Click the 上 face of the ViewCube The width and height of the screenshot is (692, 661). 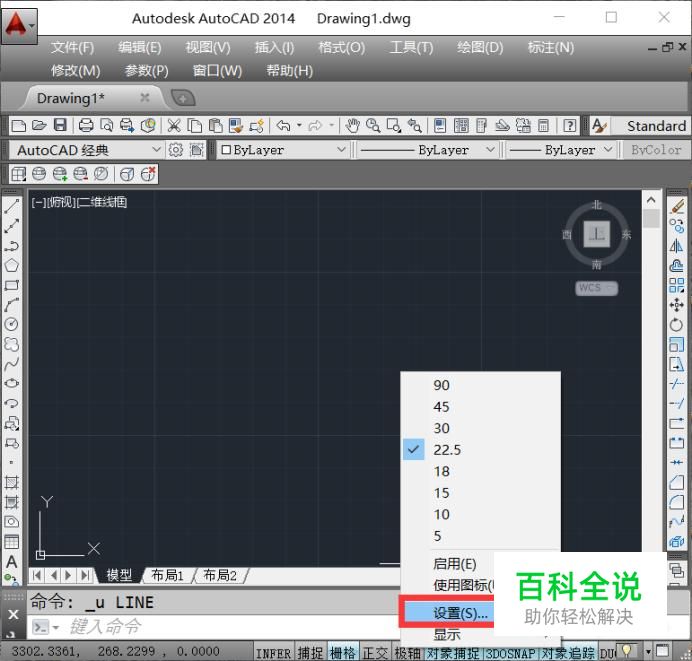click(x=597, y=234)
